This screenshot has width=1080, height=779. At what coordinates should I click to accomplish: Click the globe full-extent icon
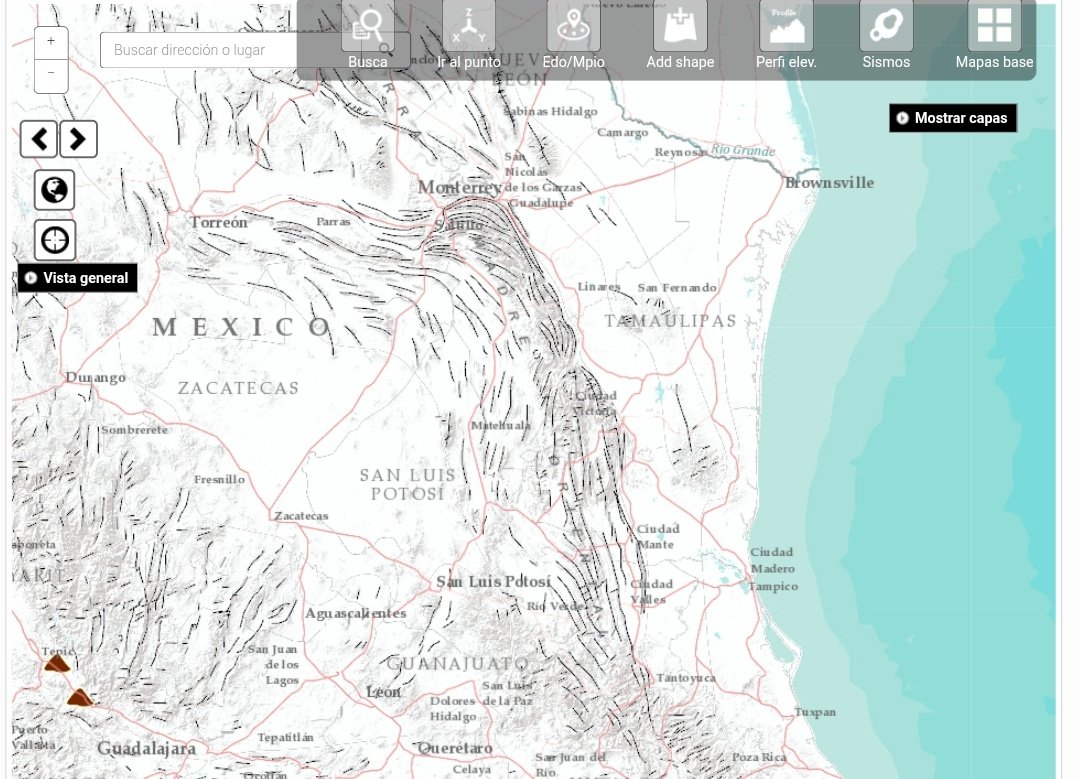click(x=54, y=190)
